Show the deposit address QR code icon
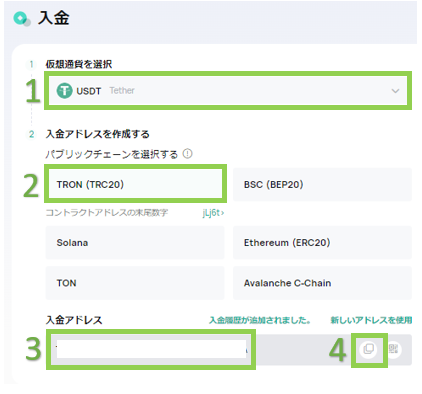 pos(394,349)
